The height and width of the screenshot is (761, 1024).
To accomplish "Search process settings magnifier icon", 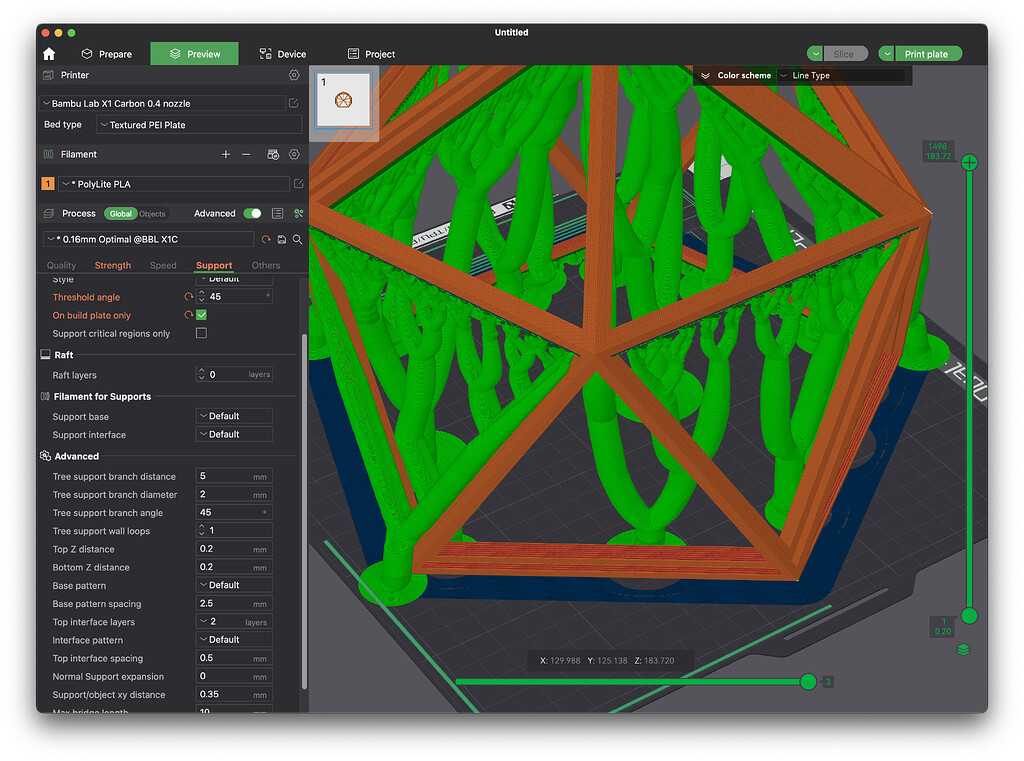I will 297,240.
